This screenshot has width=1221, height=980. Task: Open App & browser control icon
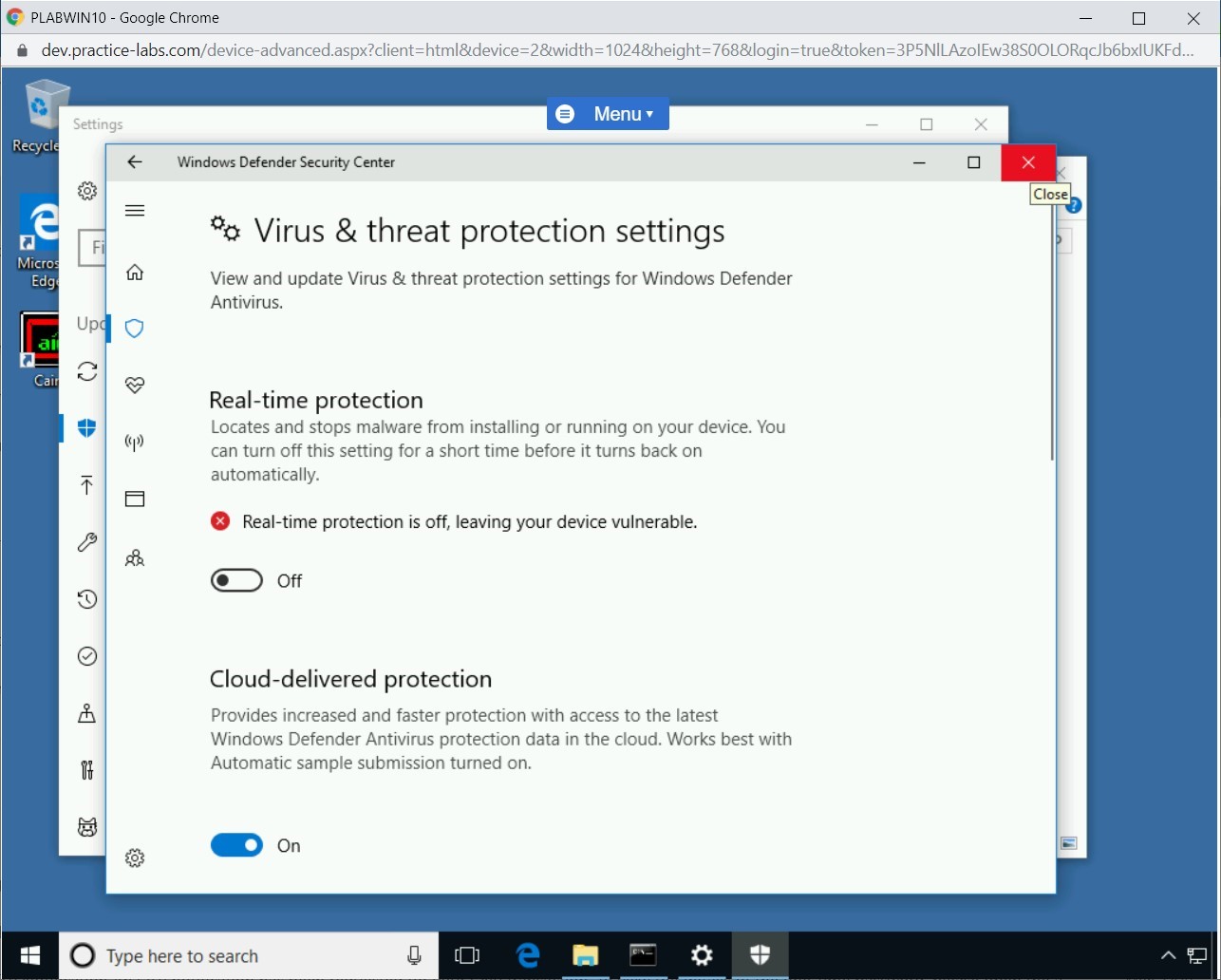(135, 499)
